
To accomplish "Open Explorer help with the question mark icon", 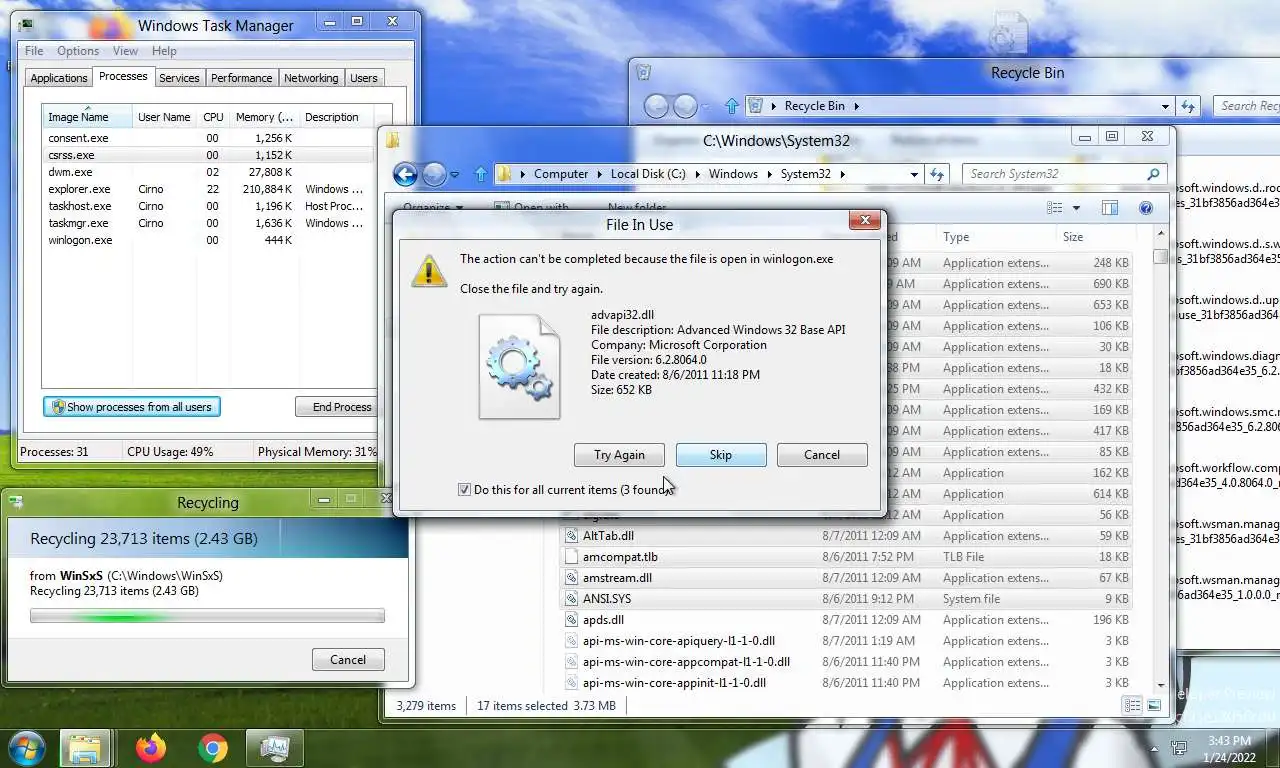I will [1146, 208].
